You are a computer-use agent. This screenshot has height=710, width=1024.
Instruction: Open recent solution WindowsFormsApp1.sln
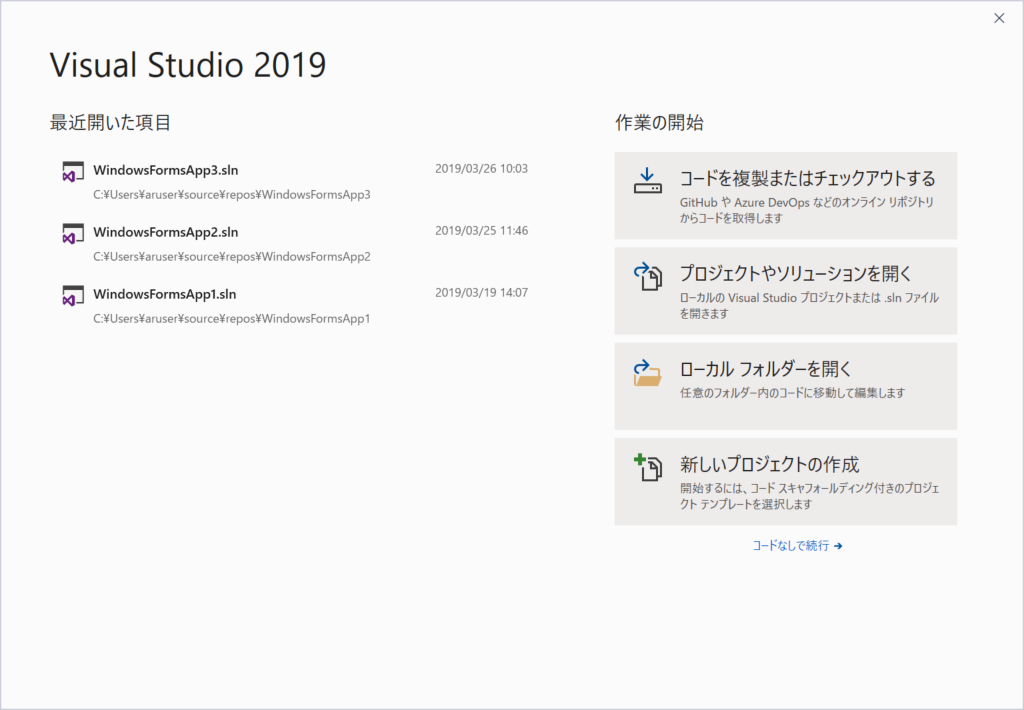(165, 294)
